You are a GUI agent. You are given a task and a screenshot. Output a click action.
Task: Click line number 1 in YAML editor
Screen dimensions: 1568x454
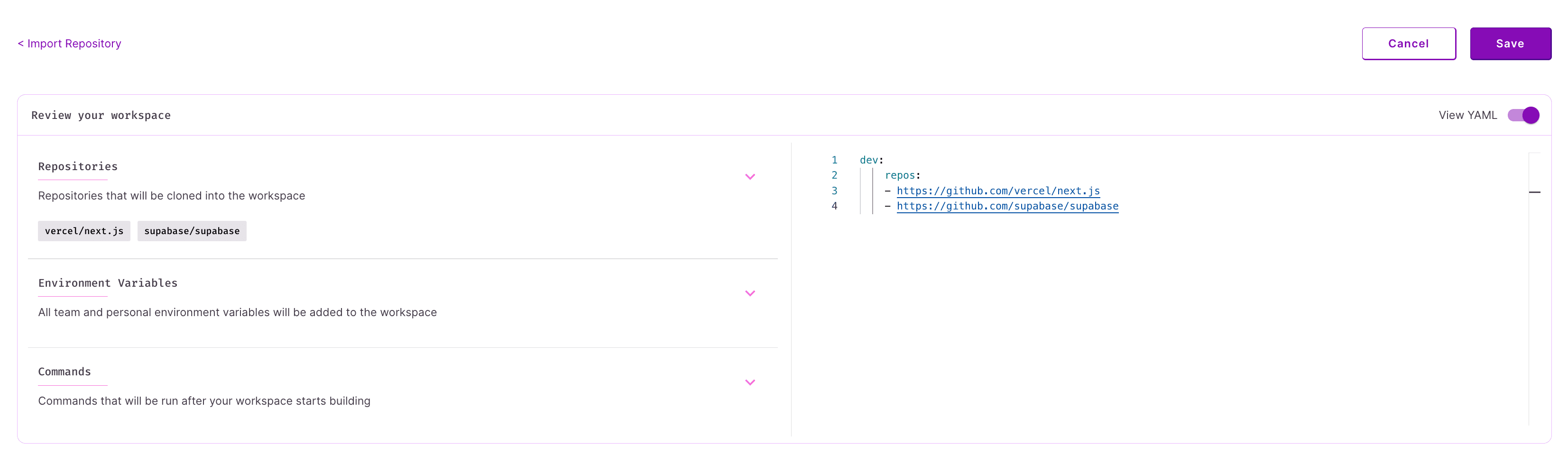click(834, 159)
